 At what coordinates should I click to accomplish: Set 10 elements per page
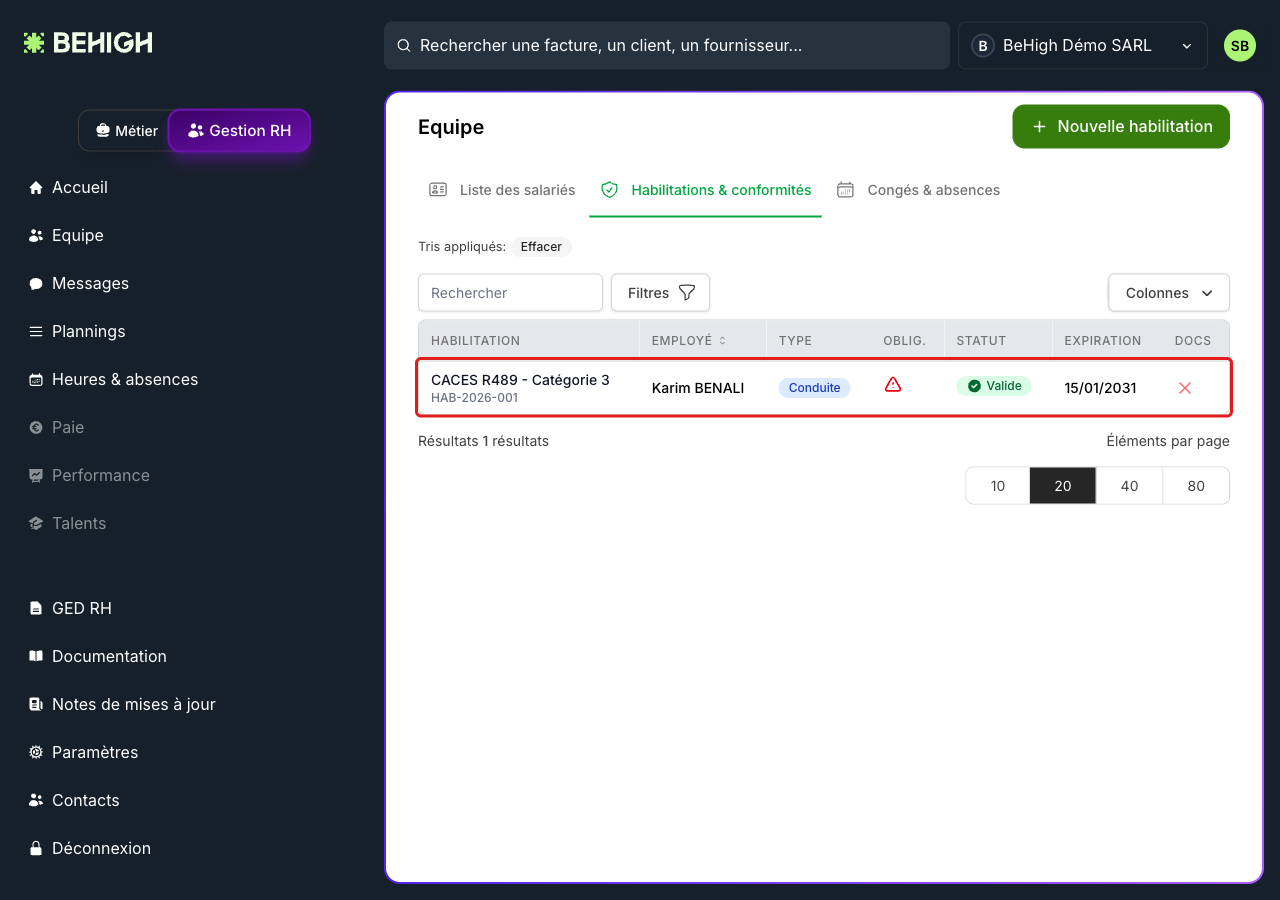click(998, 486)
